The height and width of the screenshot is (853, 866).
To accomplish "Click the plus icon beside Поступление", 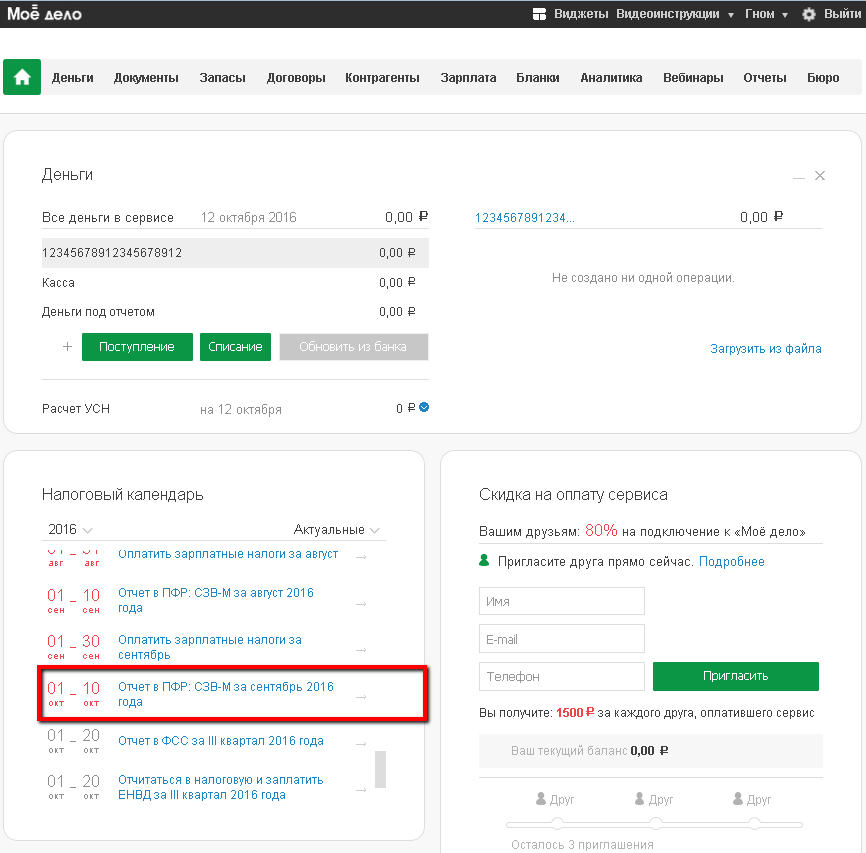I will coord(67,346).
